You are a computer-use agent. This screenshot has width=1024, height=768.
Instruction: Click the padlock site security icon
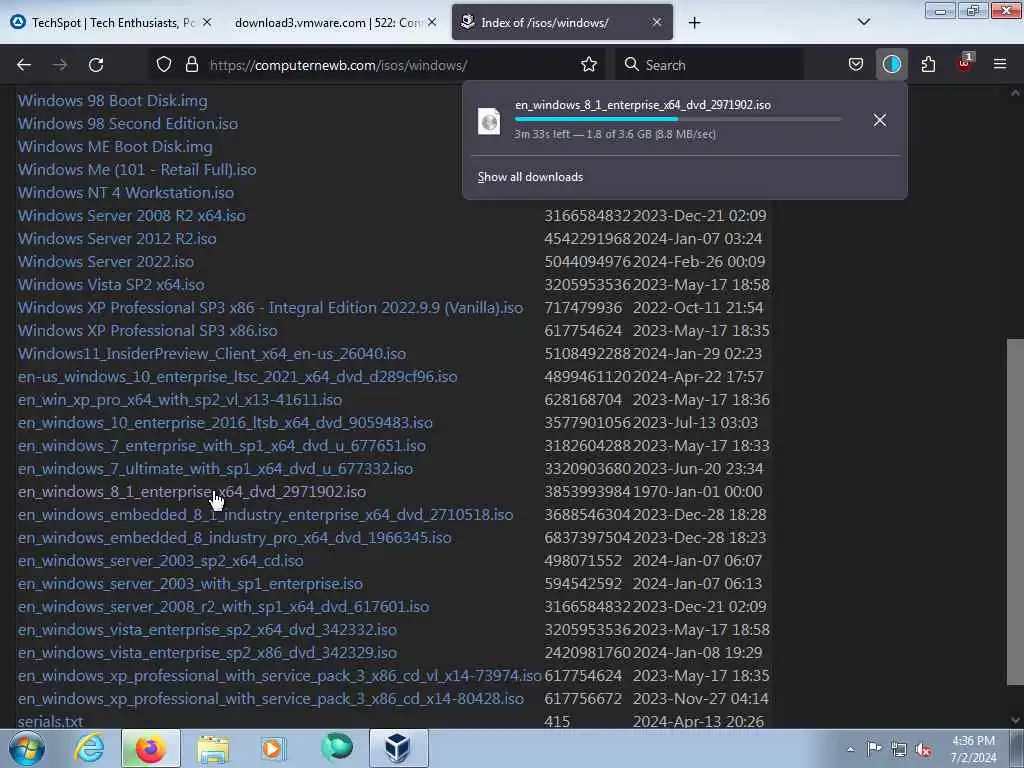(x=191, y=65)
